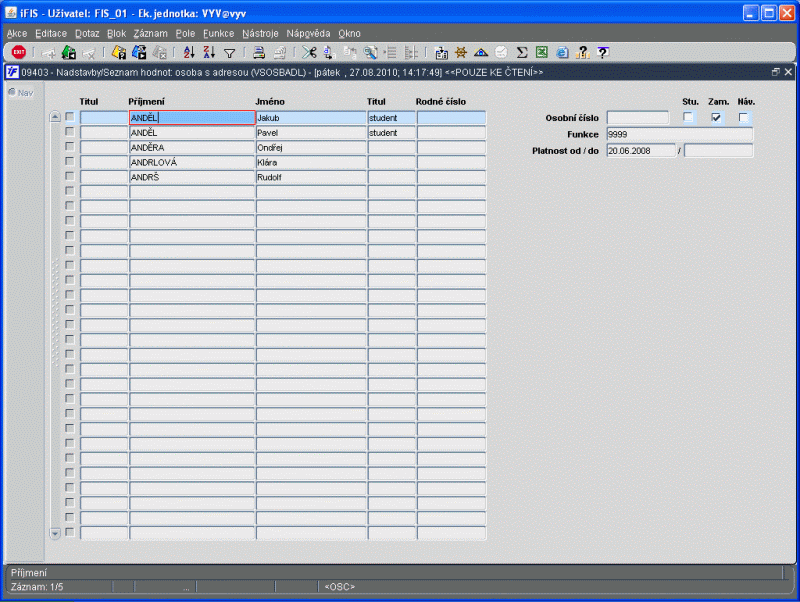This screenshot has width=800, height=602.
Task: Click the red EXIT toolbar icon
Action: (19, 52)
